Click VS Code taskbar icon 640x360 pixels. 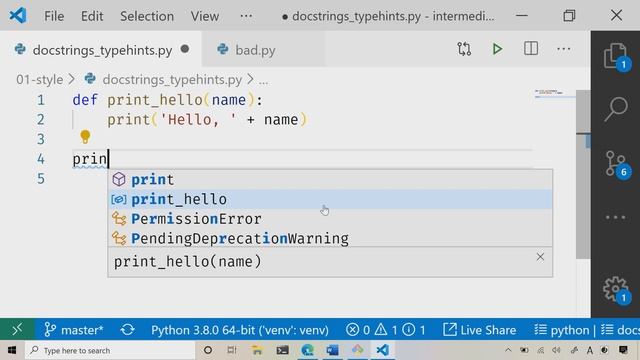[x=382, y=350]
